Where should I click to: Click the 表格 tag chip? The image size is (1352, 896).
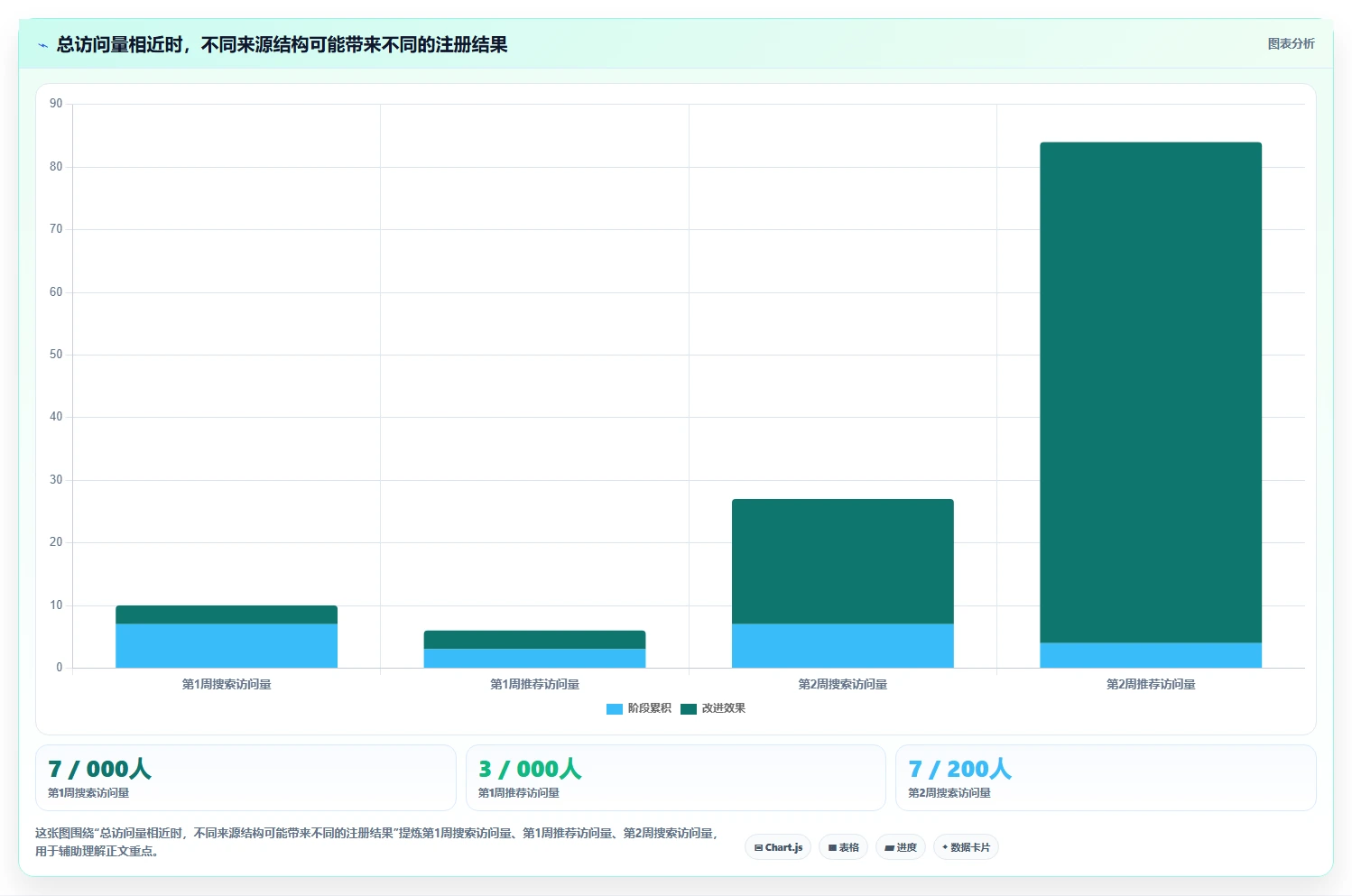(x=843, y=847)
